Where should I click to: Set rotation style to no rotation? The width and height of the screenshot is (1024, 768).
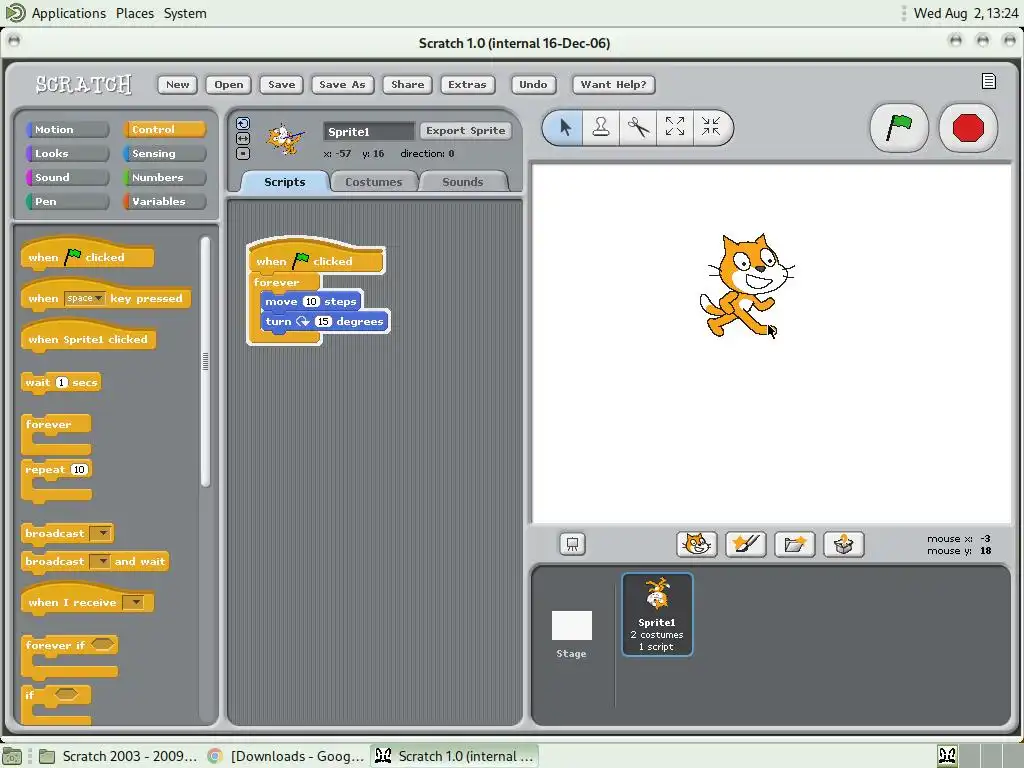[x=243, y=153]
